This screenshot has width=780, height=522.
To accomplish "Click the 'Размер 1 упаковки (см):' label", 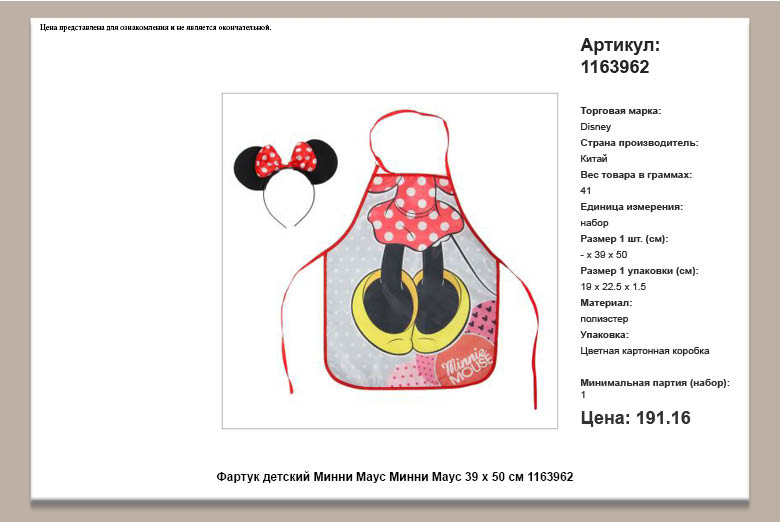I will point(639,271).
